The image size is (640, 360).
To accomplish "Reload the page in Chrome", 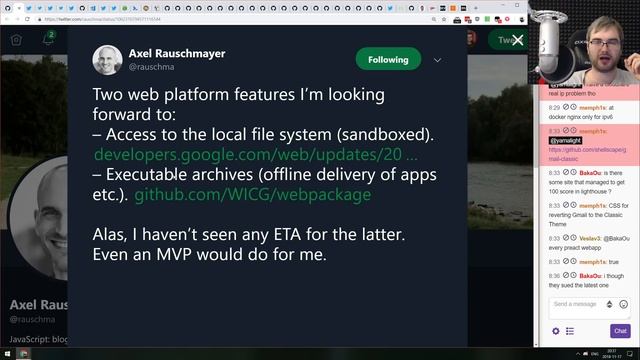I will pos(27,19).
